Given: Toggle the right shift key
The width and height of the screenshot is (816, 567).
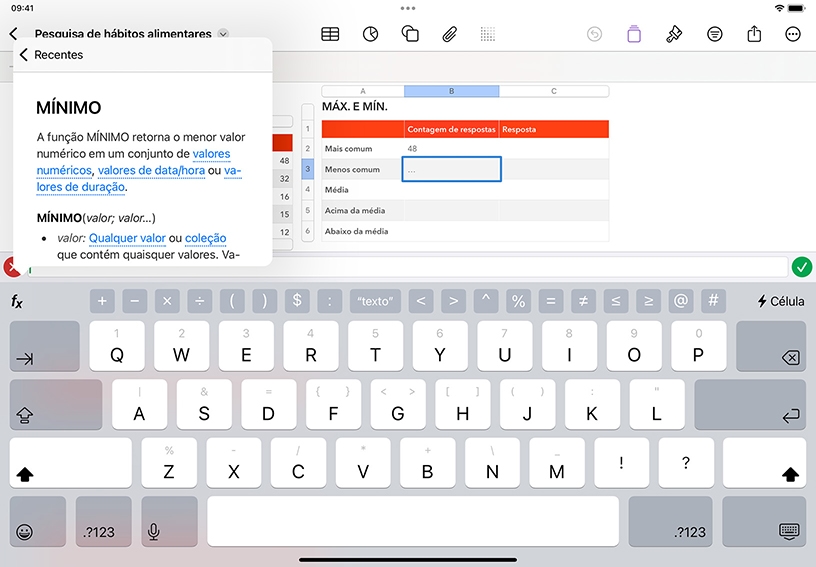Looking at the screenshot, I should (764, 462).
